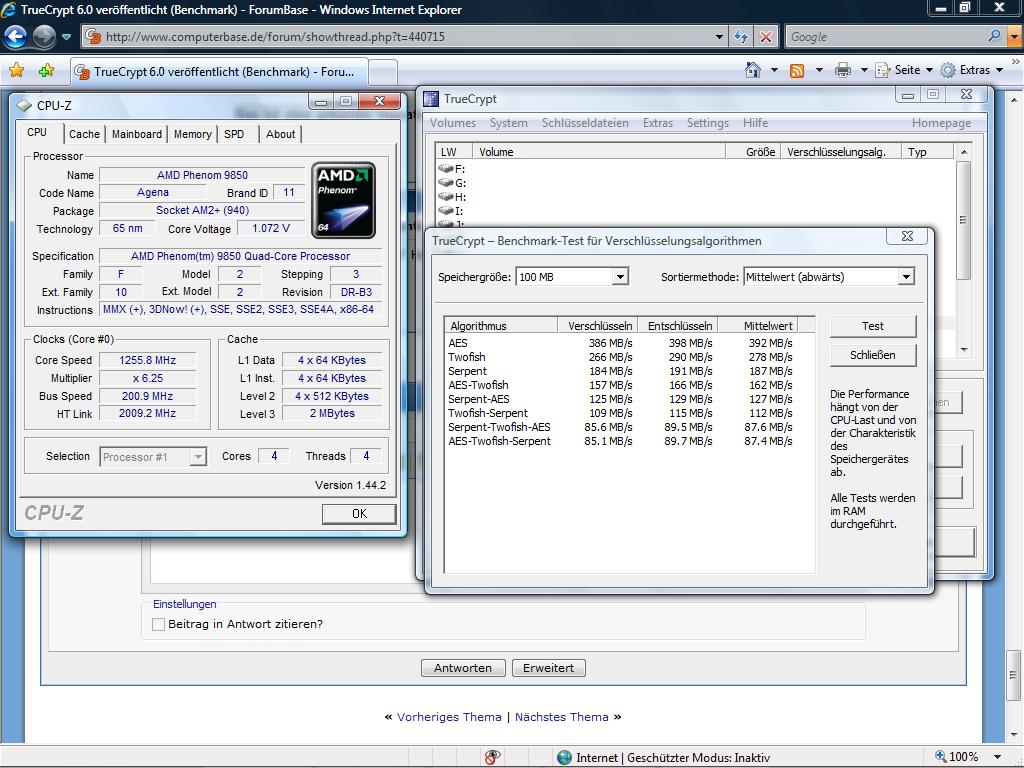Open the zoom level 100% dropdown
Viewport: 1024px width, 768px height.
pyautogui.click(x=997, y=757)
